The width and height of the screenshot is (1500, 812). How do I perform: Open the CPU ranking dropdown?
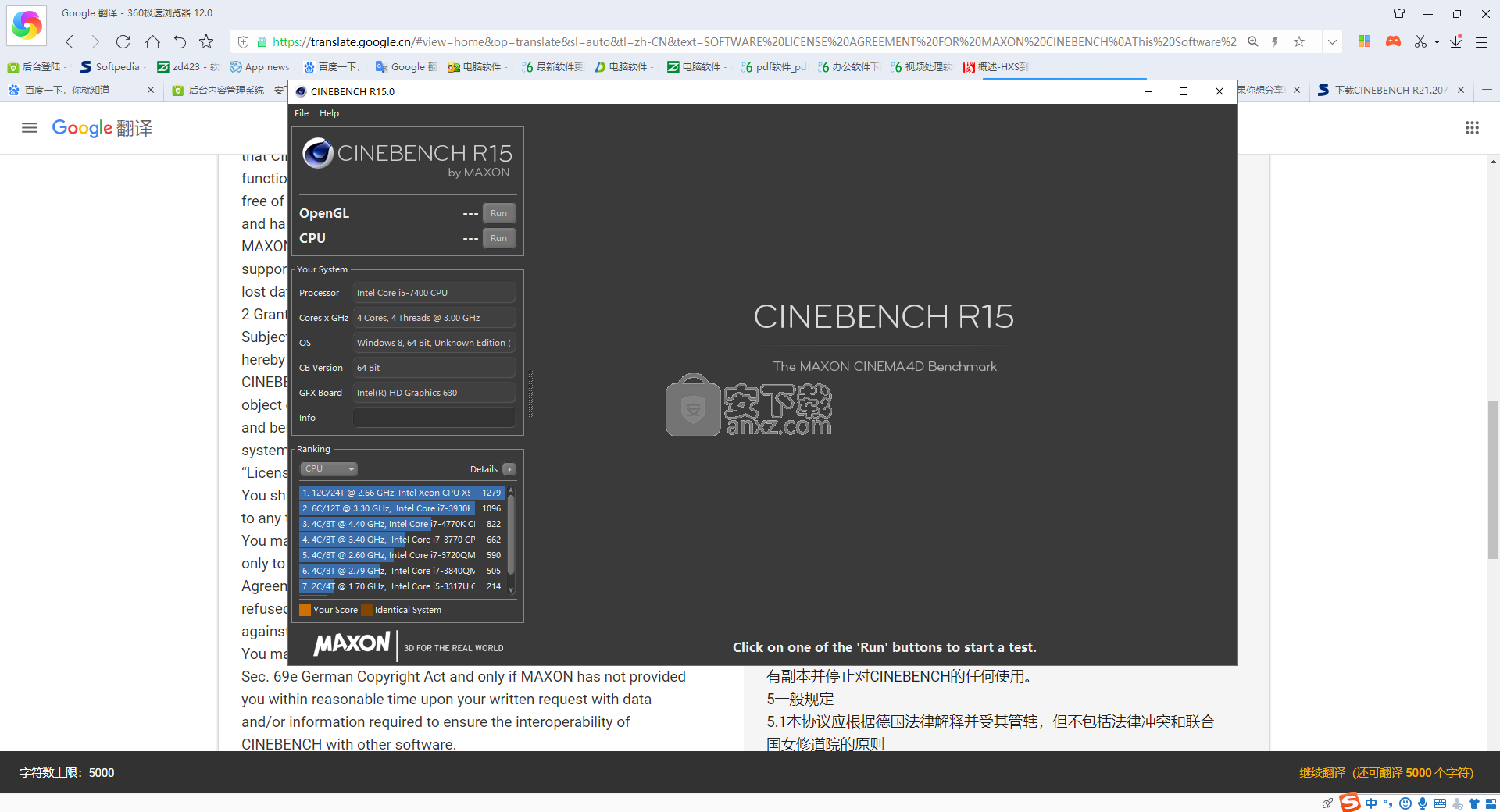coord(329,468)
